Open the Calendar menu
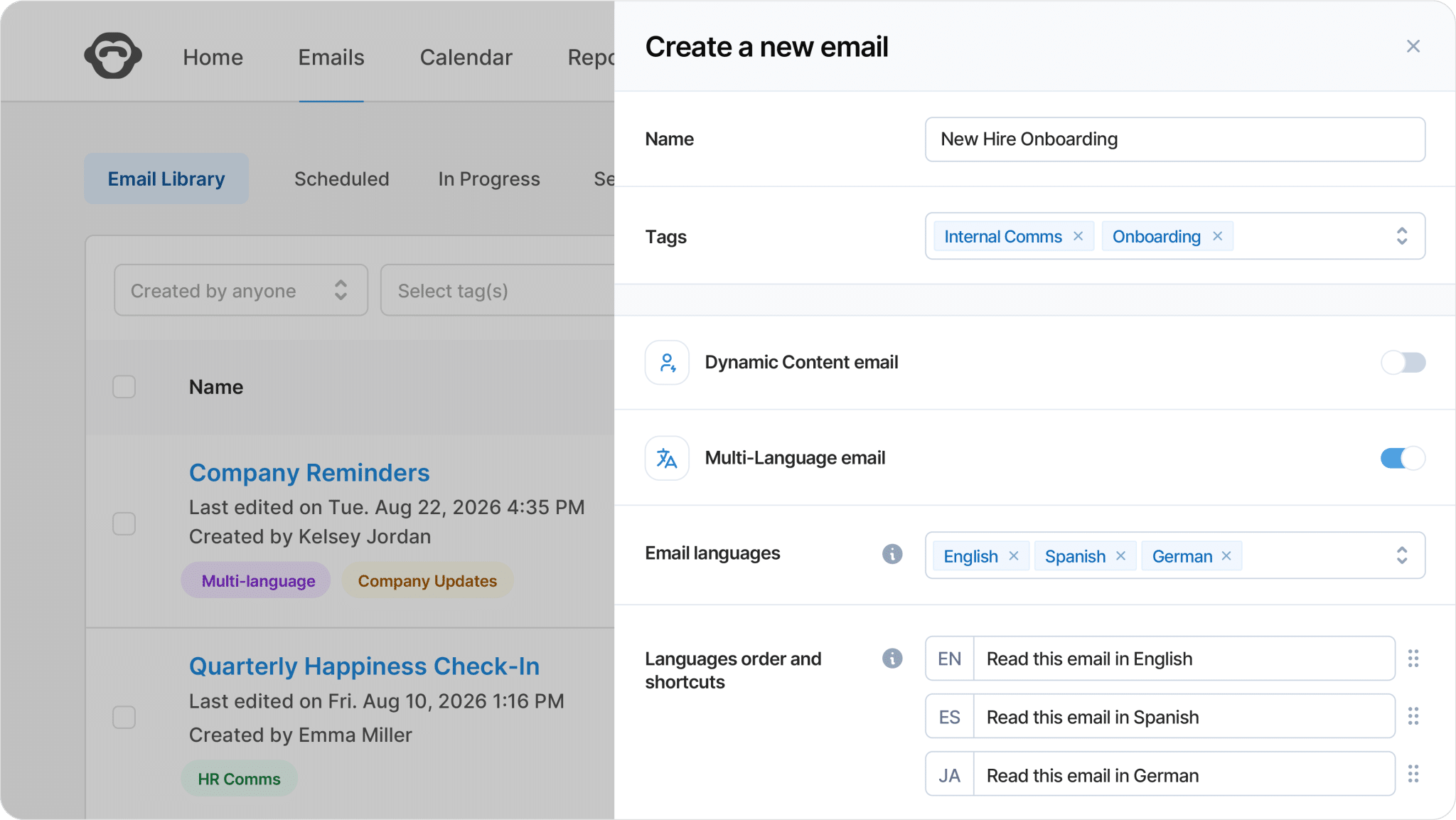1456x820 pixels. point(466,58)
